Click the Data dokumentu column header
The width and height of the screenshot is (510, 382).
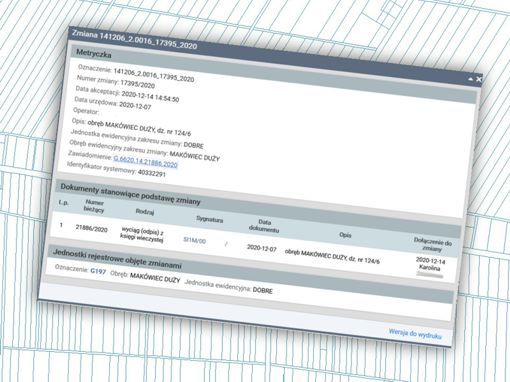tap(264, 226)
